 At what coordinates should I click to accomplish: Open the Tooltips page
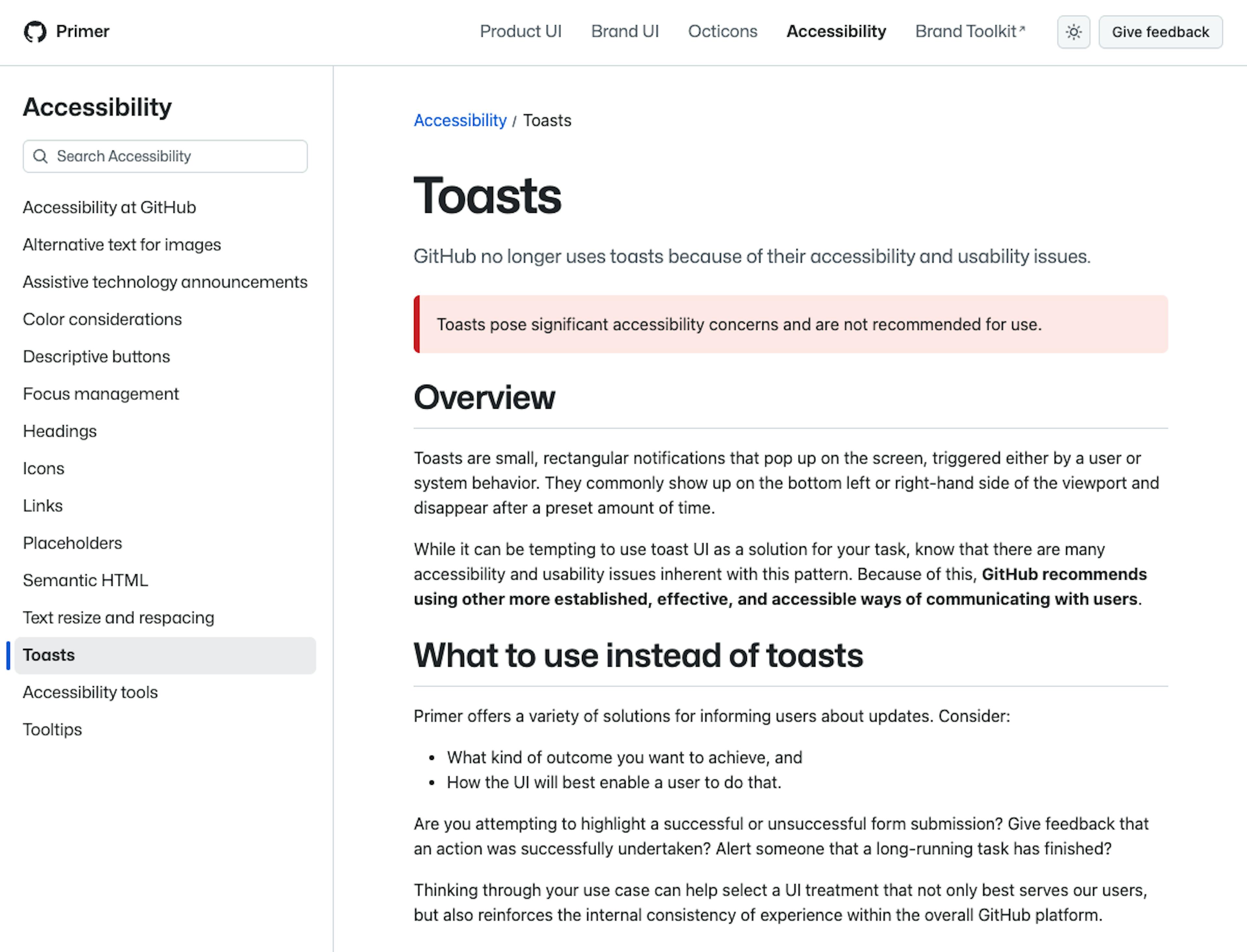(52, 729)
